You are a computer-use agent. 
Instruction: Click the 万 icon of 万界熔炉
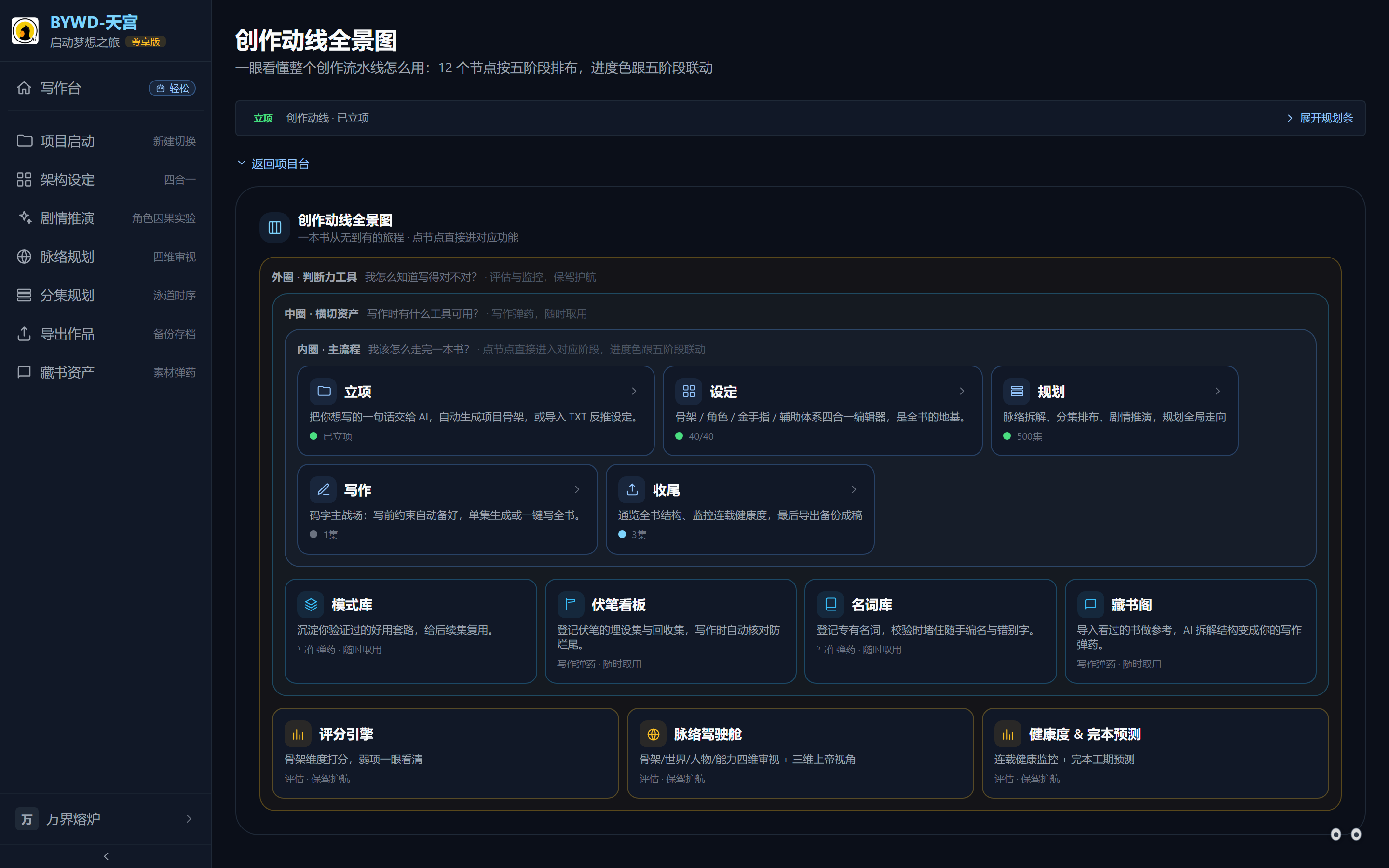27,819
